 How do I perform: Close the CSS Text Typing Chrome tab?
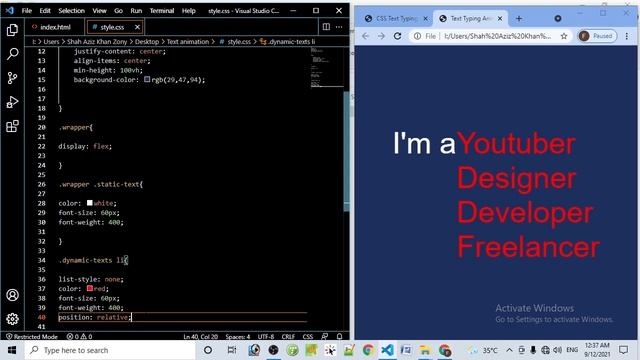tap(425, 18)
